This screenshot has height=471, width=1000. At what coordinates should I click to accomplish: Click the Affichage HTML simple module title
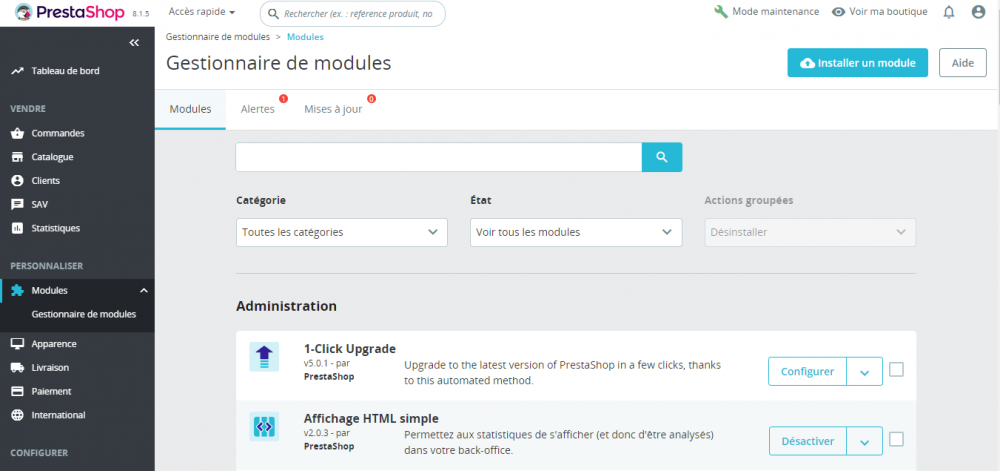[371, 419]
